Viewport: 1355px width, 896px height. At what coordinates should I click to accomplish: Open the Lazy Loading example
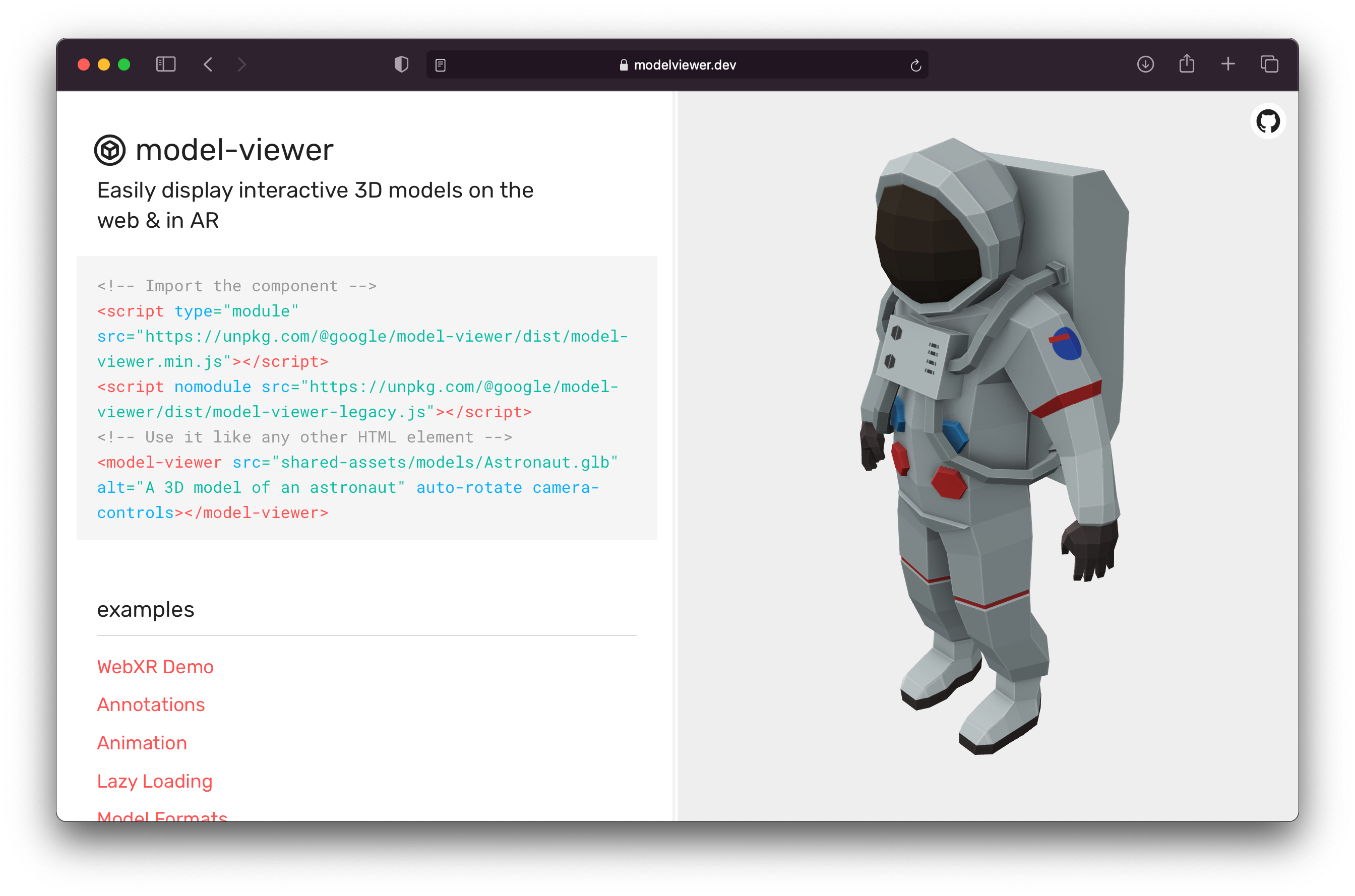tap(155, 781)
